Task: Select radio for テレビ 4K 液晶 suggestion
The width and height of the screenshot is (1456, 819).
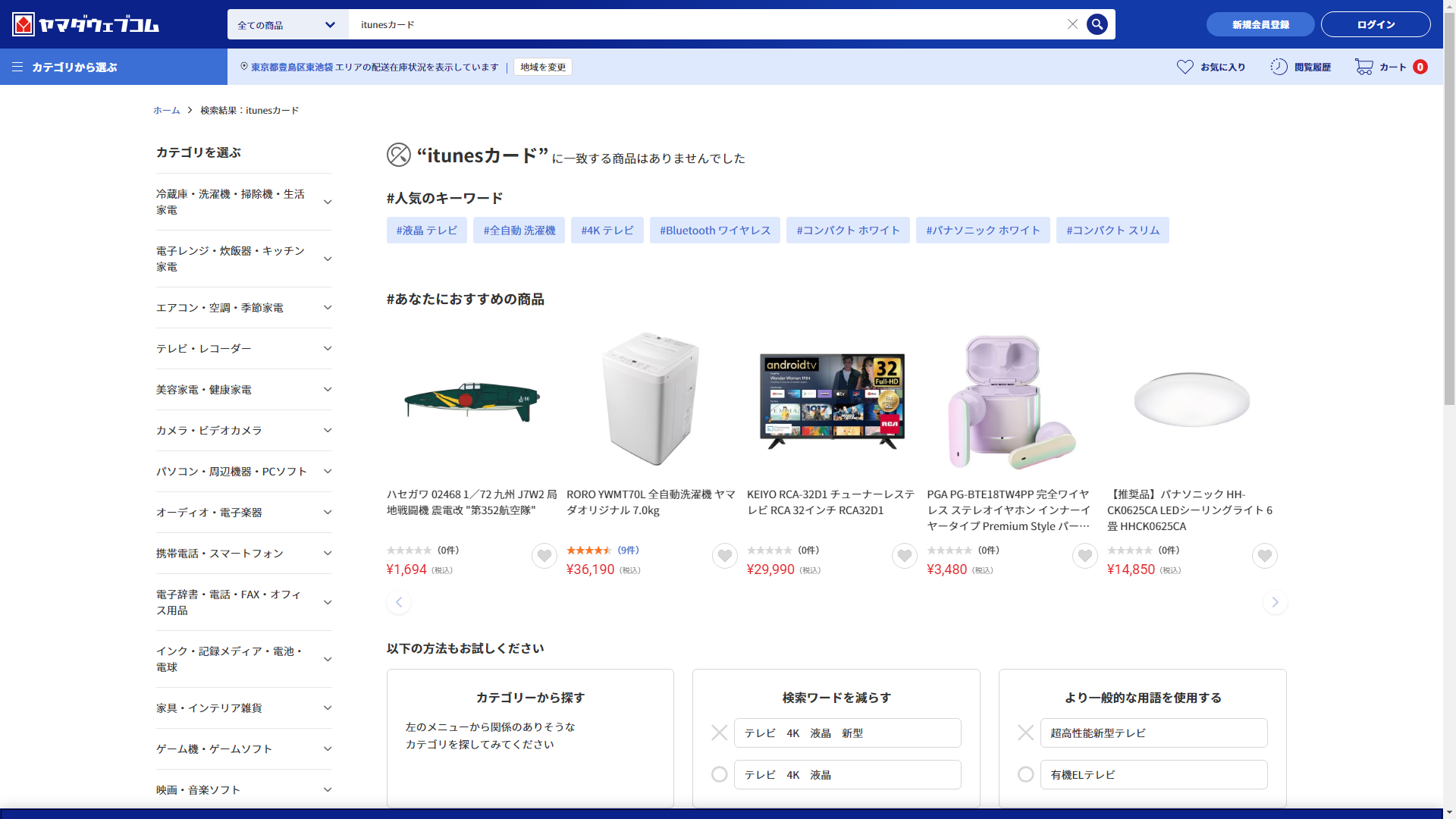Action: click(719, 774)
